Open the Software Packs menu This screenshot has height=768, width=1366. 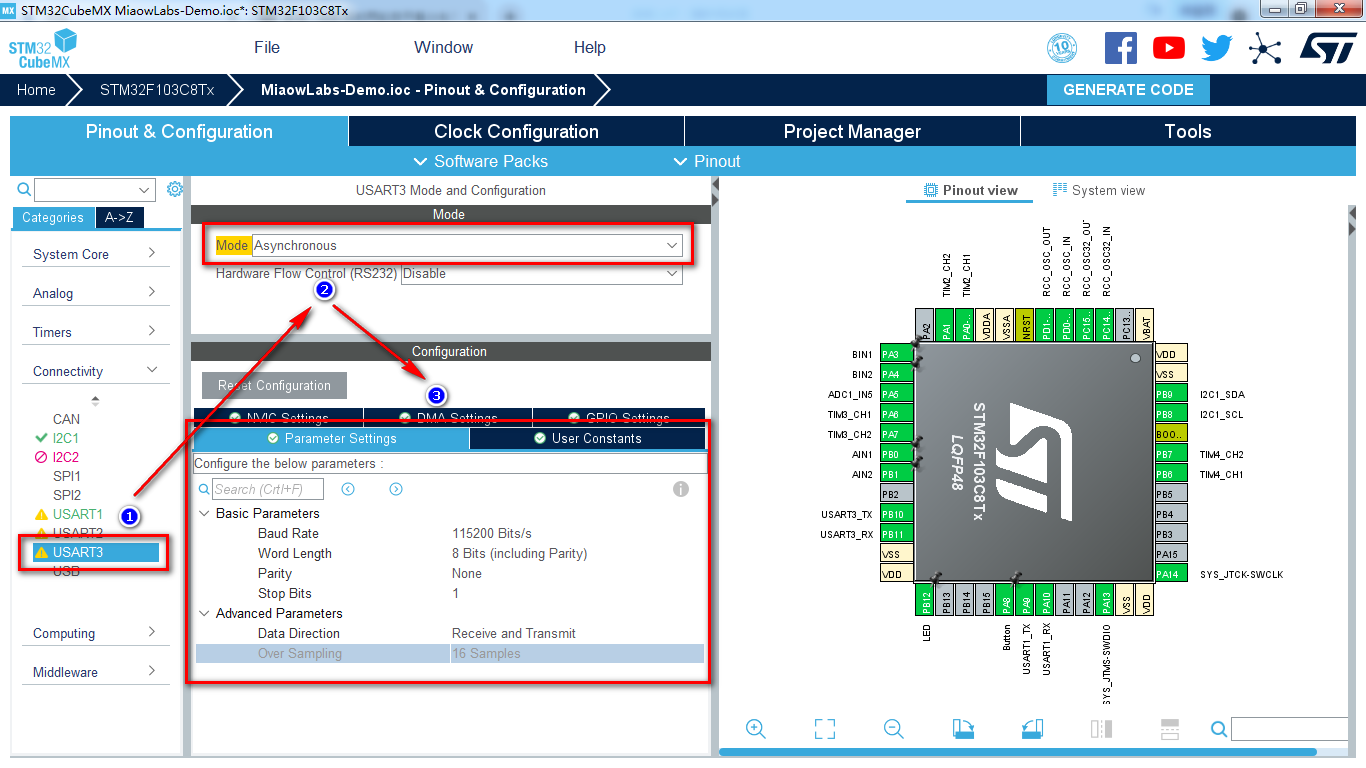point(480,161)
